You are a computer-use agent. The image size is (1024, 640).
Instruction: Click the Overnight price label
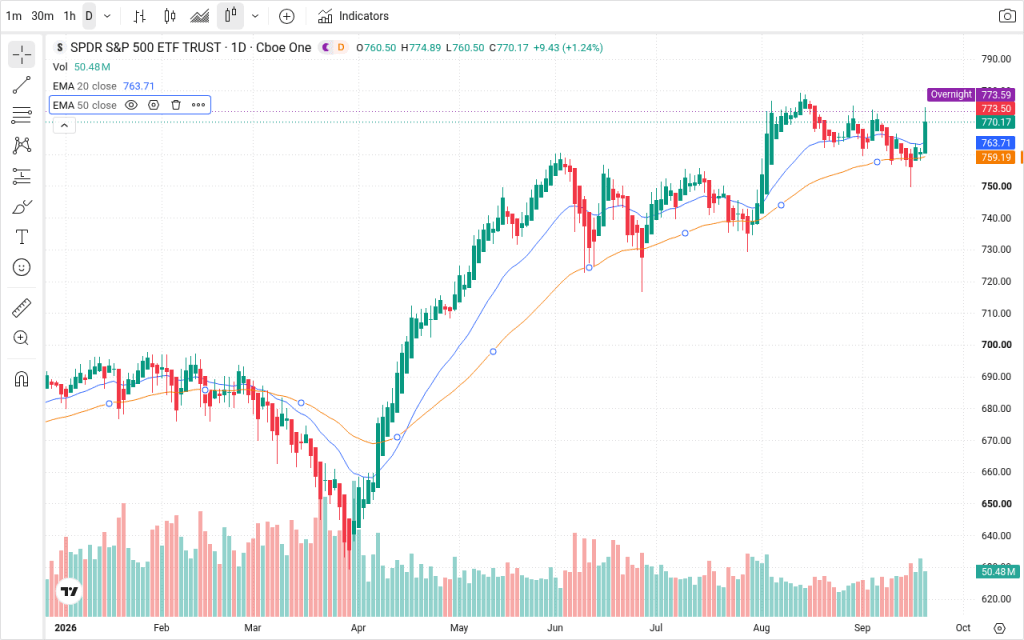click(x=951, y=94)
